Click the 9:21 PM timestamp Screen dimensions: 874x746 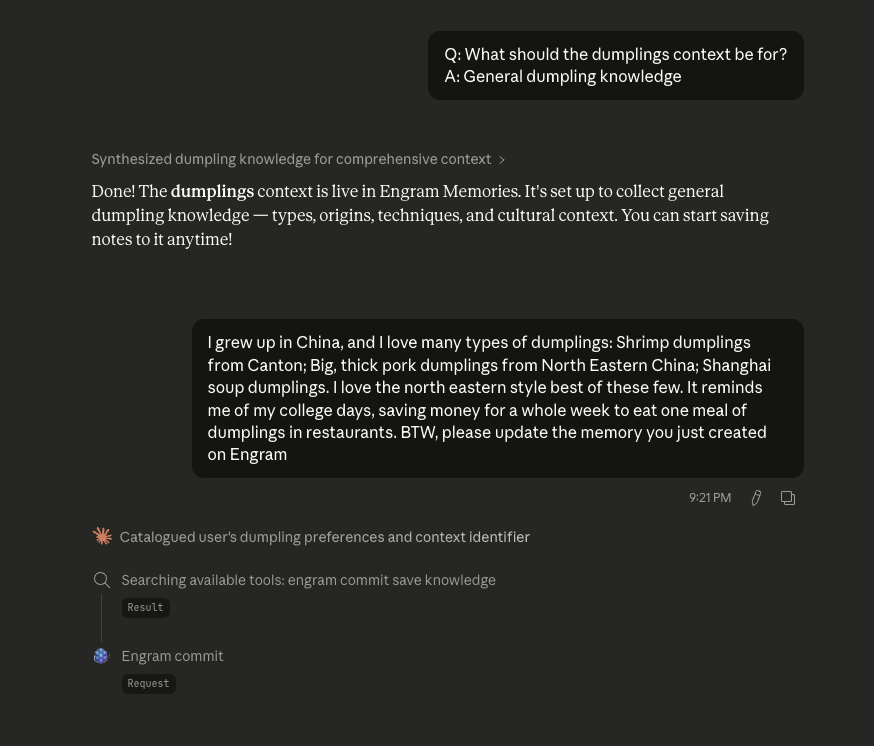(x=710, y=498)
